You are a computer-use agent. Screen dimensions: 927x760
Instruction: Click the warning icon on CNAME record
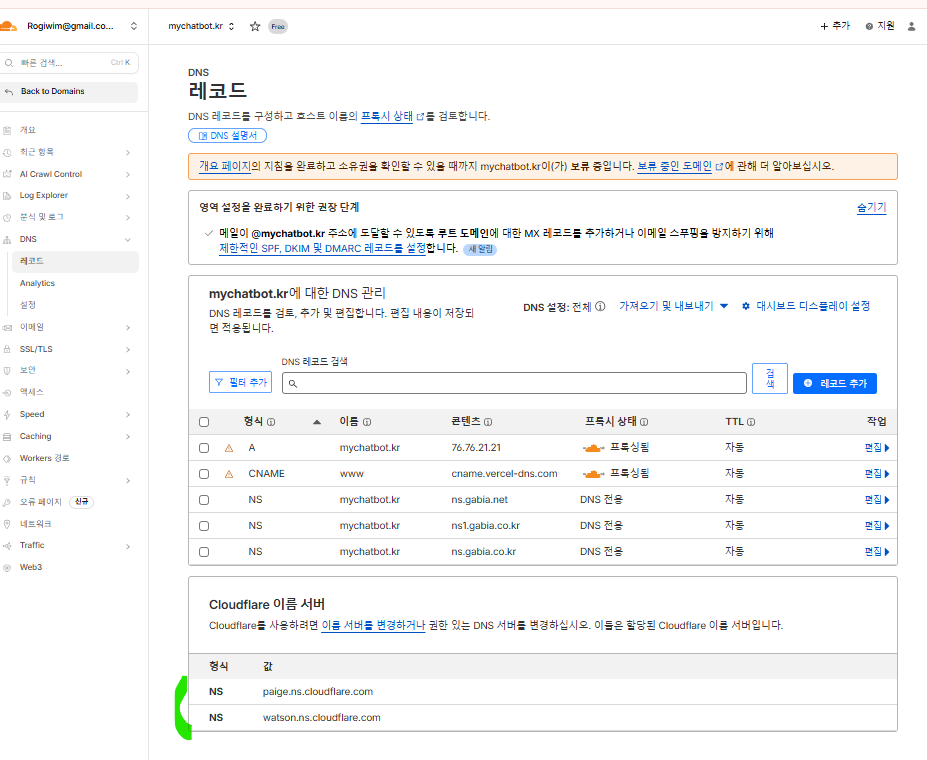[229, 474]
